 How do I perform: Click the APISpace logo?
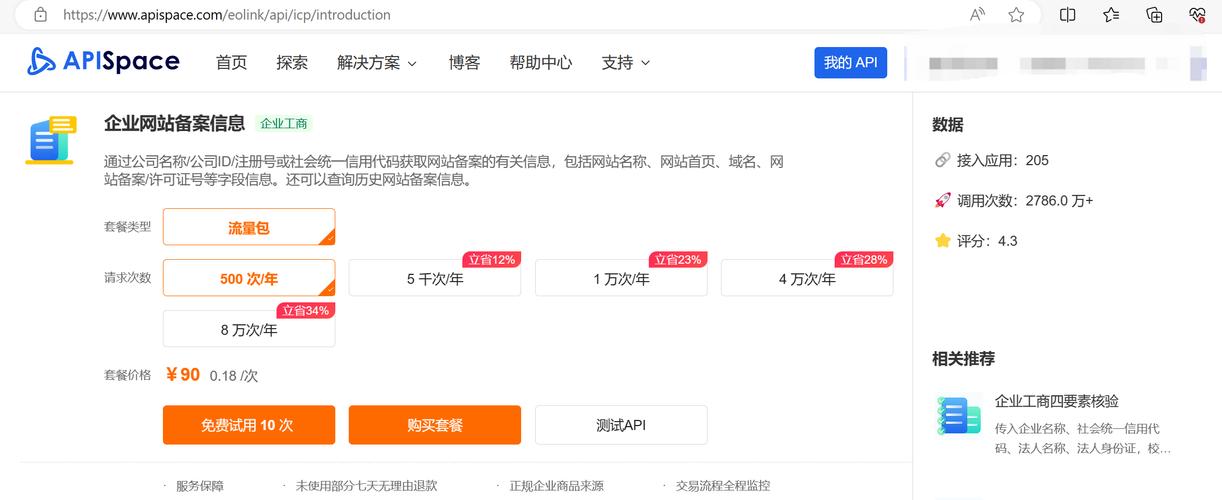(103, 62)
